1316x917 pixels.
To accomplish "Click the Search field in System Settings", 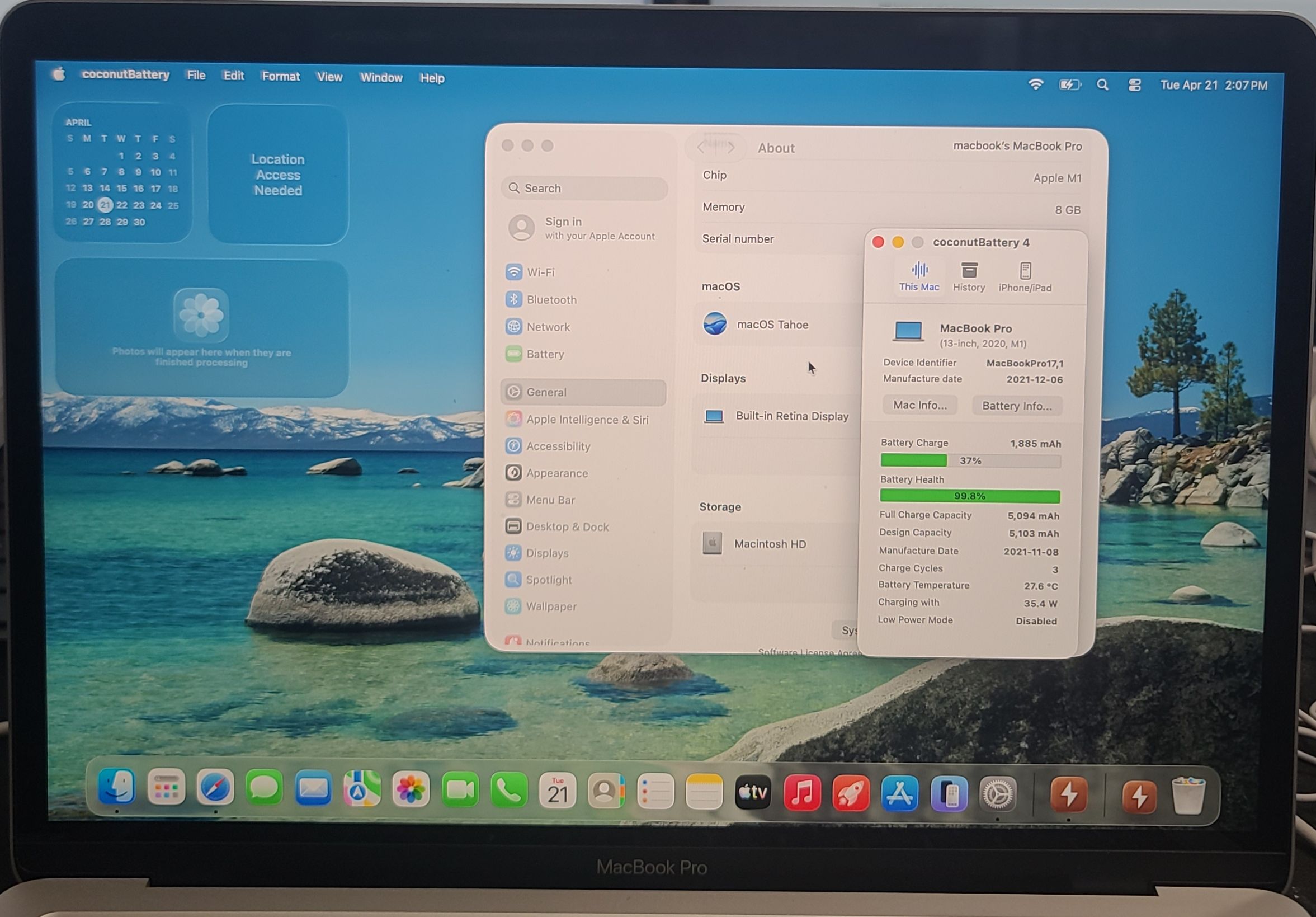I will point(584,188).
